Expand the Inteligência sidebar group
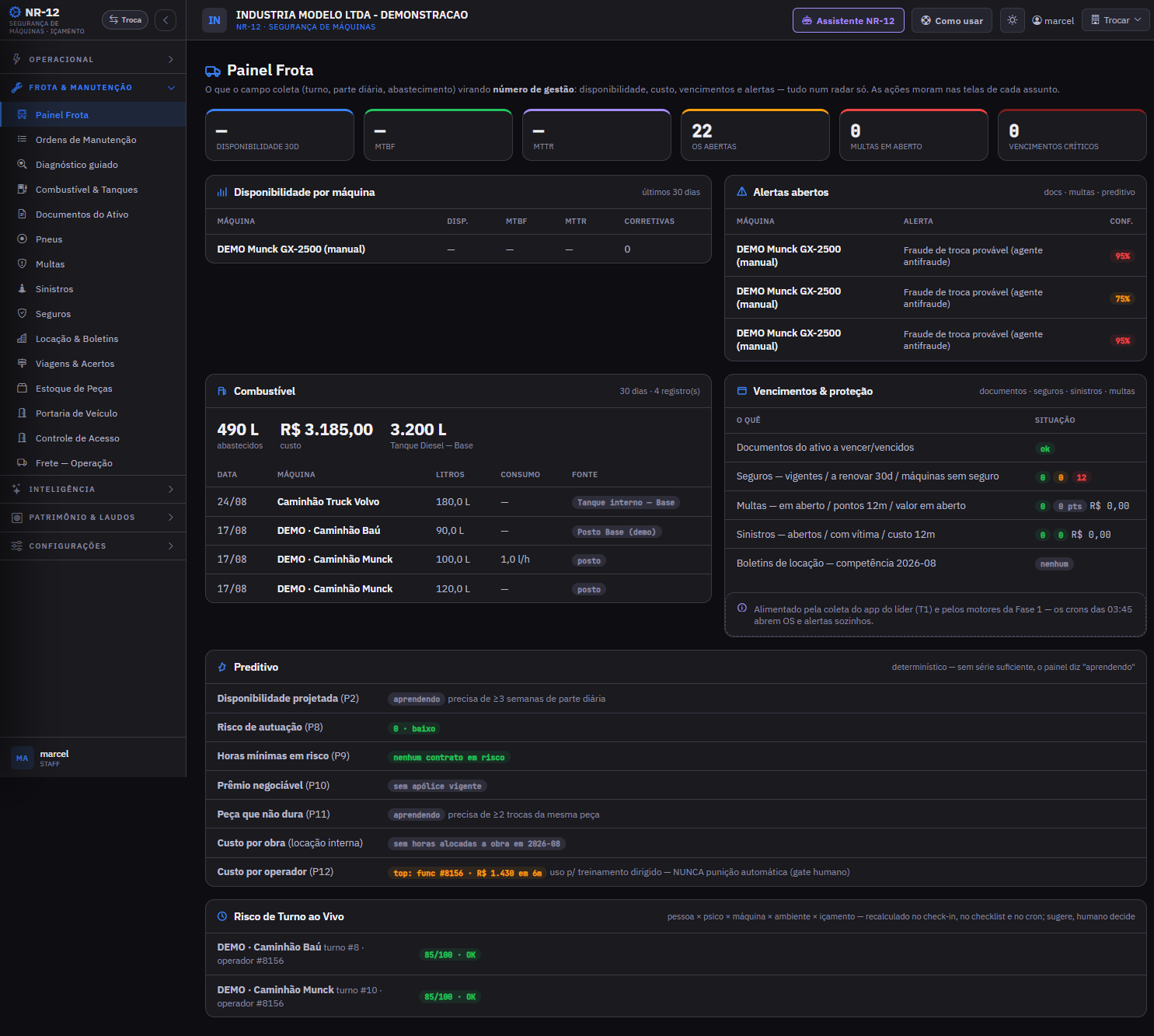 click(x=93, y=489)
